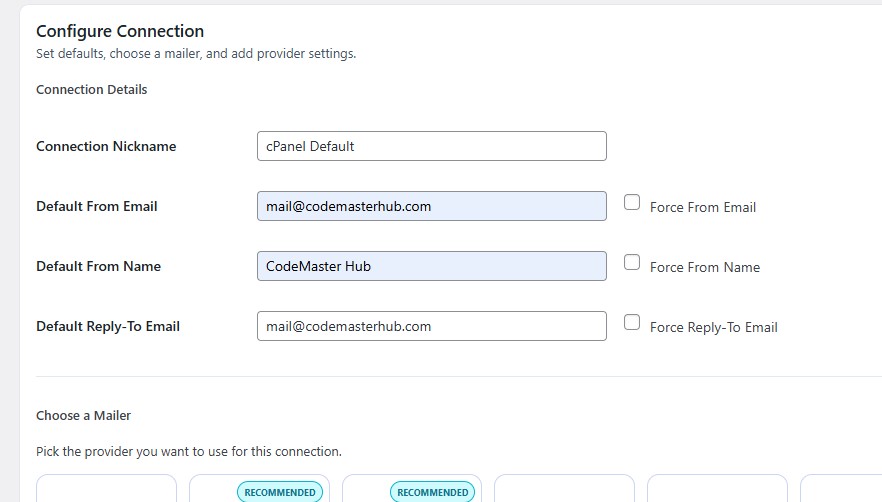This screenshot has width=882, height=502.
Task: Click the first RECOMMENDED badge
Action: coord(280,491)
